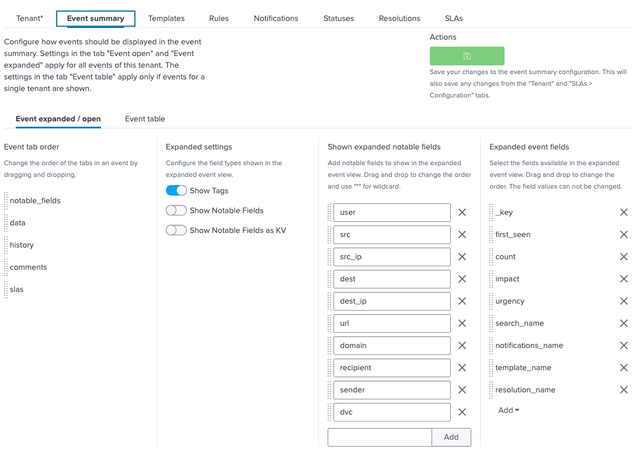The height and width of the screenshot is (456, 640).
Task: Remove the src_ip notable field
Action: [x=462, y=257]
